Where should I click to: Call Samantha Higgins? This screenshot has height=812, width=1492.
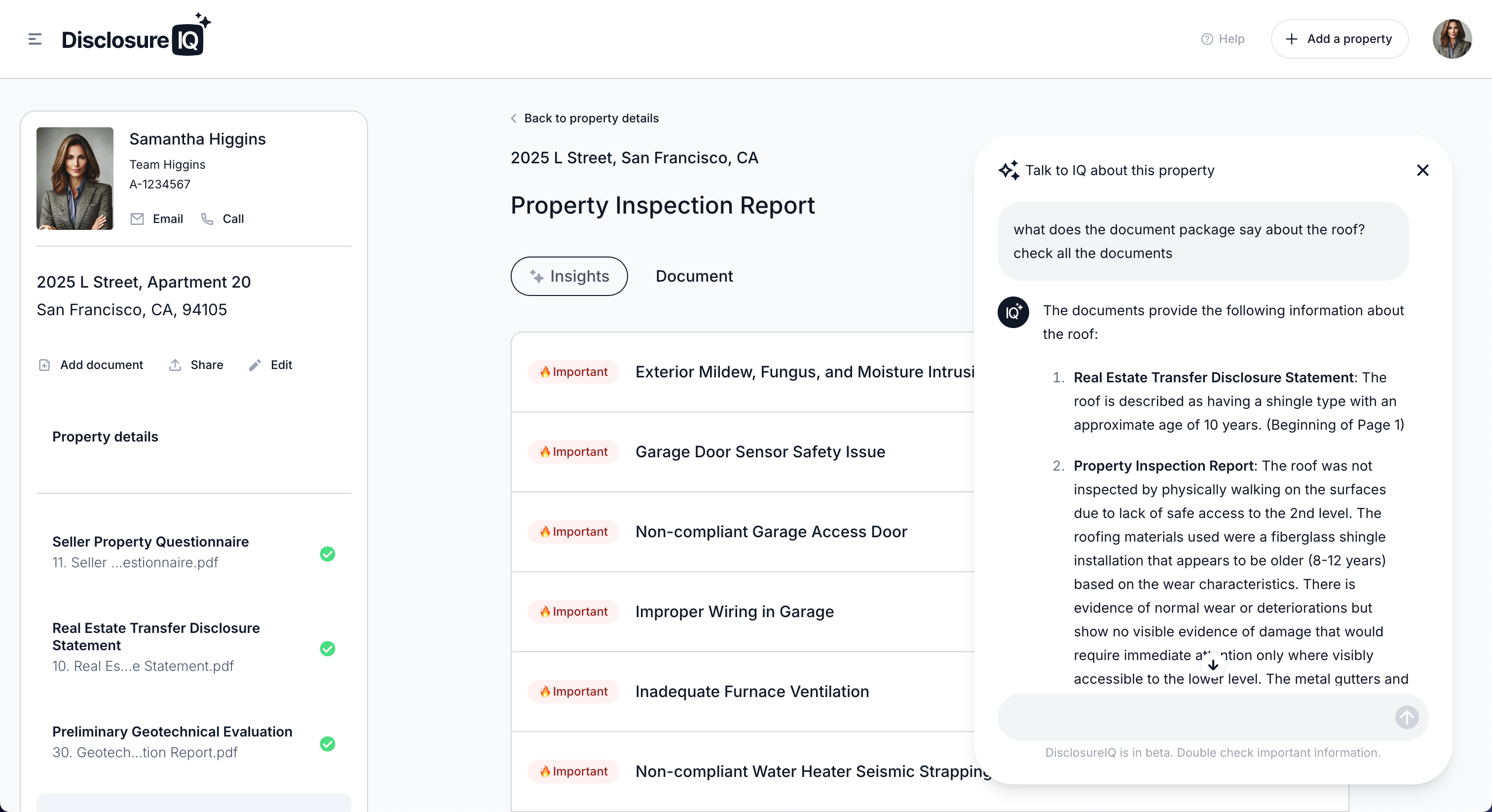pos(223,219)
